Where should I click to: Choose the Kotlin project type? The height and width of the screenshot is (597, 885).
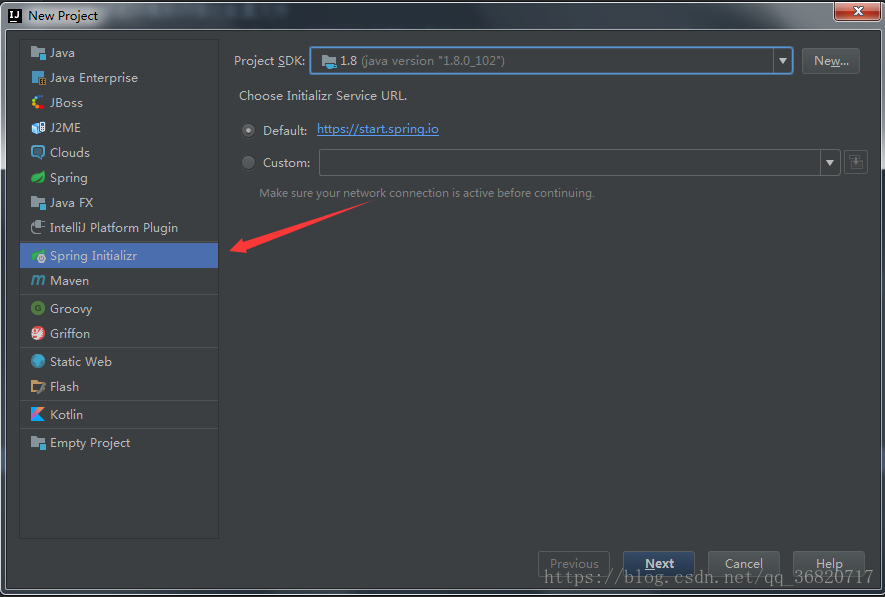coord(119,414)
